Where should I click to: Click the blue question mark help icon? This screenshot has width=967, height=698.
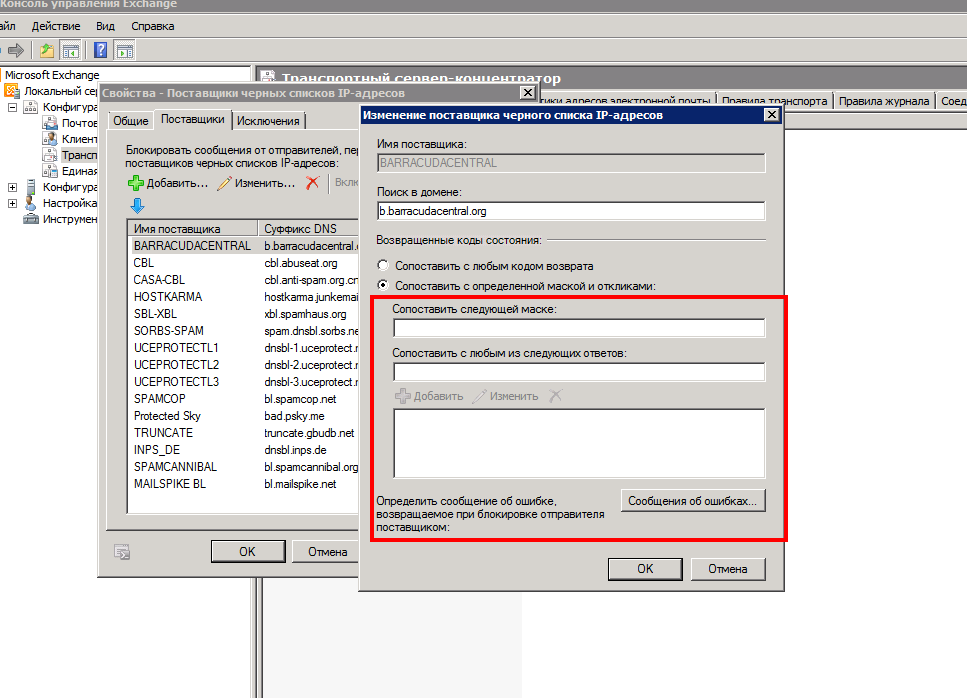(x=101, y=50)
